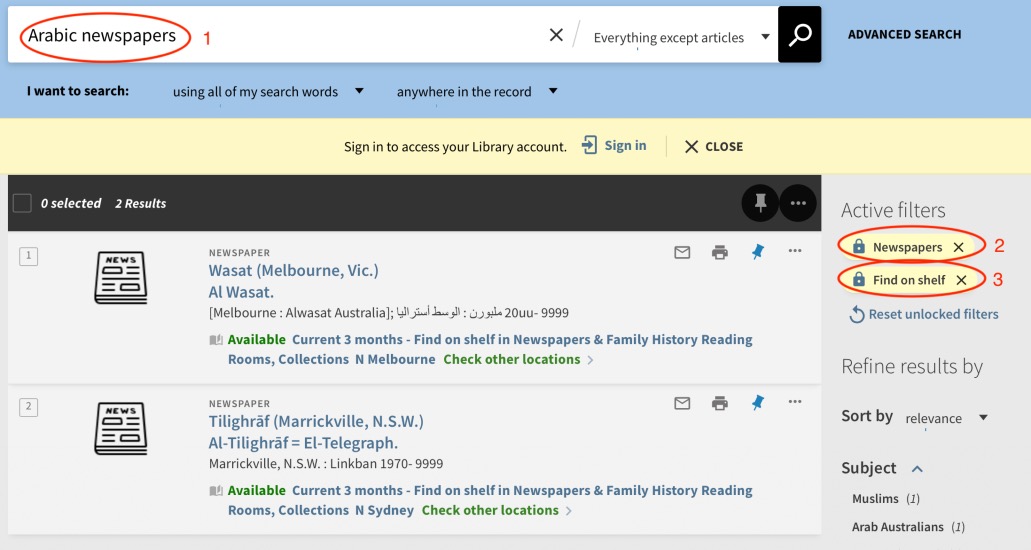Print the Wasat record
The height and width of the screenshot is (550, 1031).
pos(720,252)
